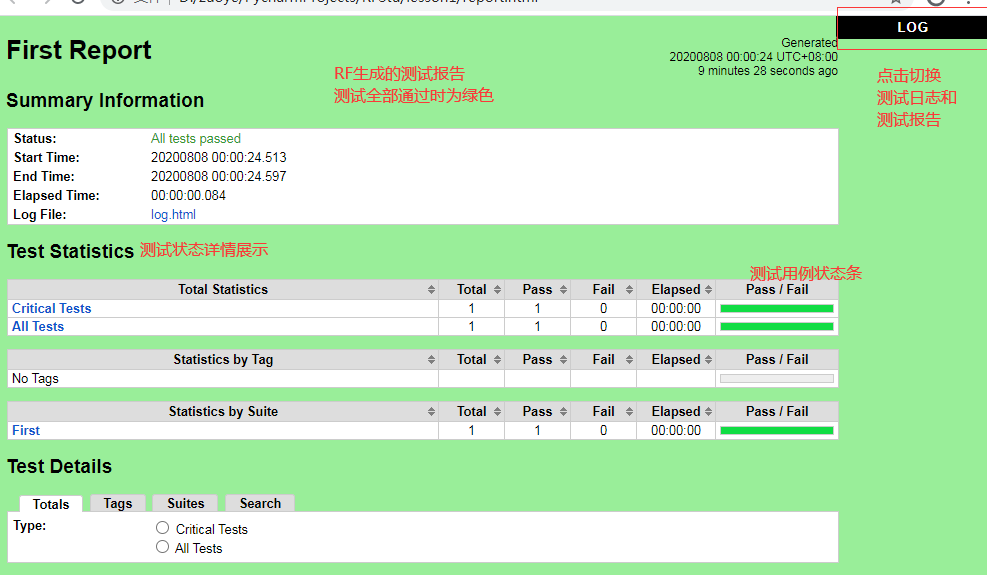Click the 'Summary Information' heading
987x575 pixels.
(105, 100)
